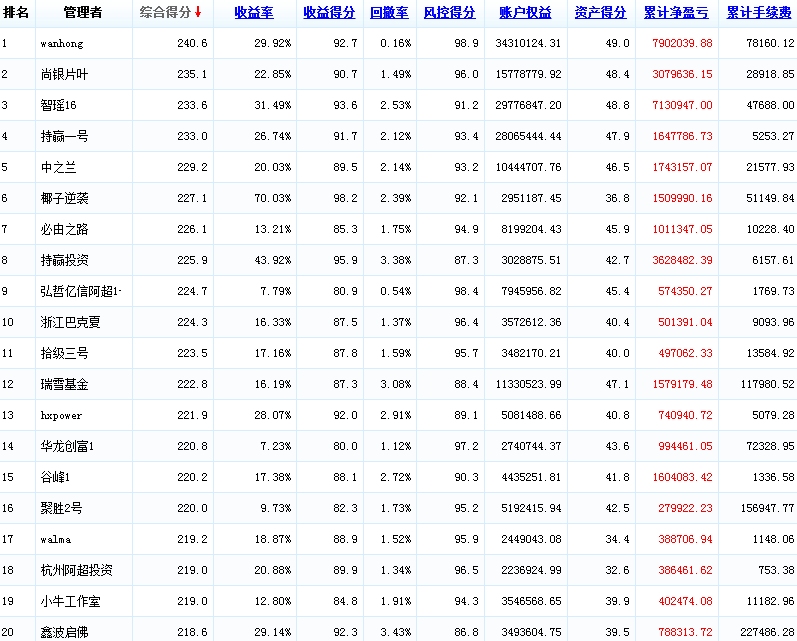Click 鑫波启佛's 回撤率 3.43%
797x641 pixels.
[x=395, y=632]
